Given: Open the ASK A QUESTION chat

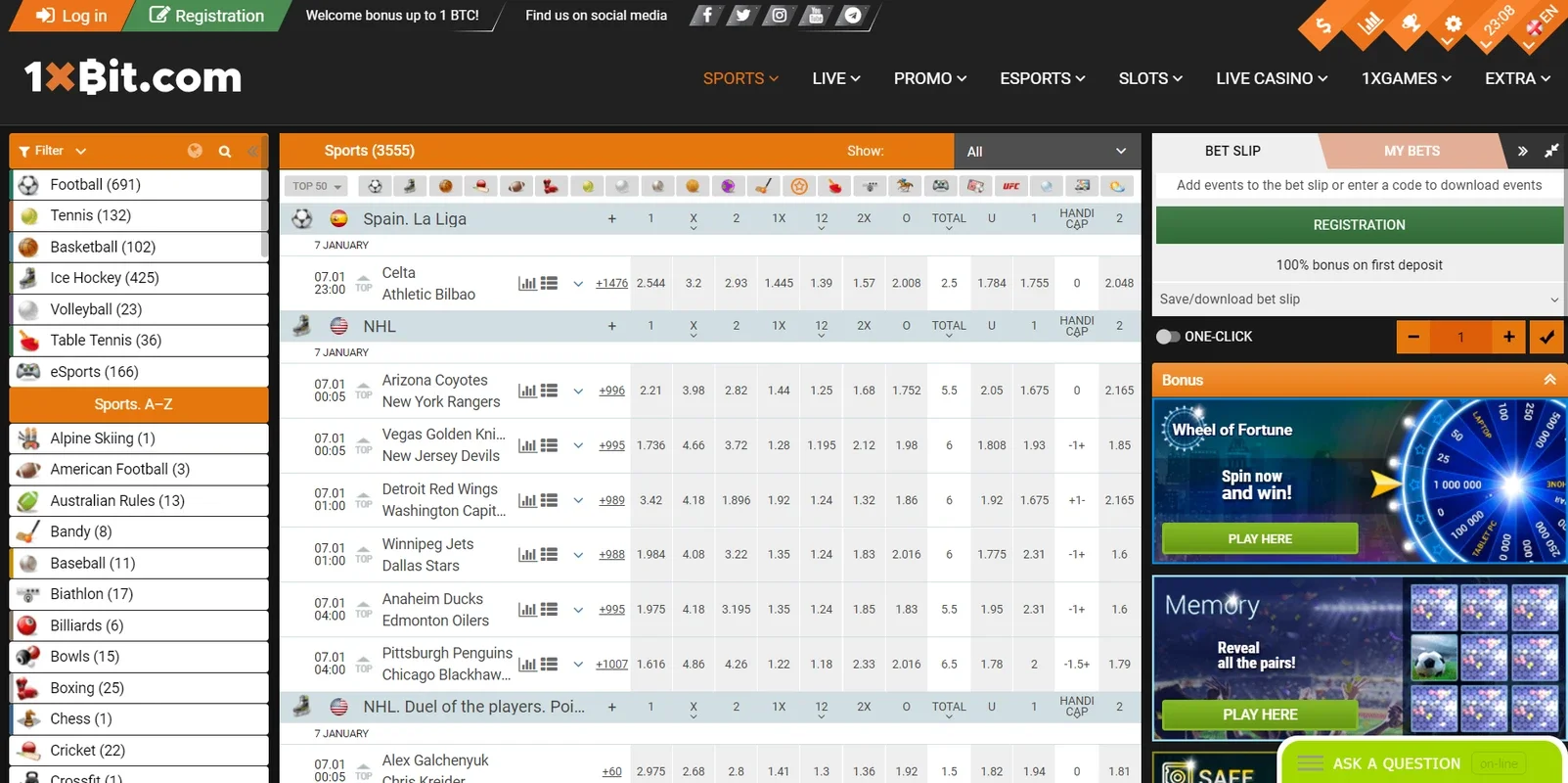Looking at the screenshot, I should tap(1421, 763).
